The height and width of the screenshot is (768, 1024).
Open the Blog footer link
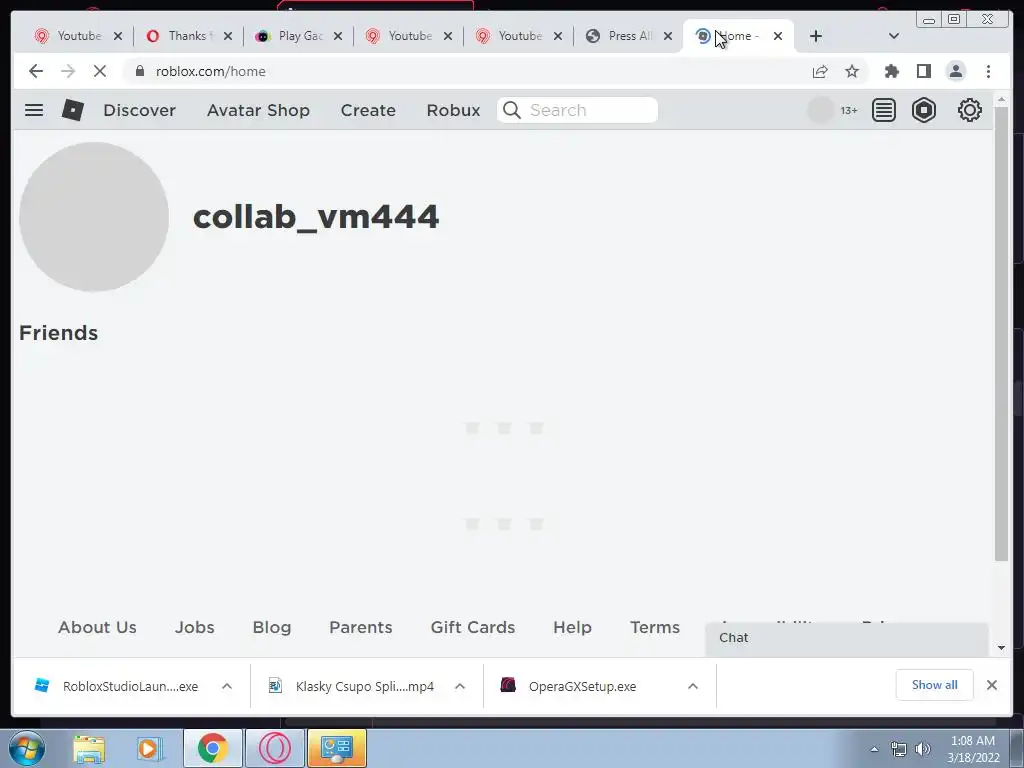click(x=272, y=628)
